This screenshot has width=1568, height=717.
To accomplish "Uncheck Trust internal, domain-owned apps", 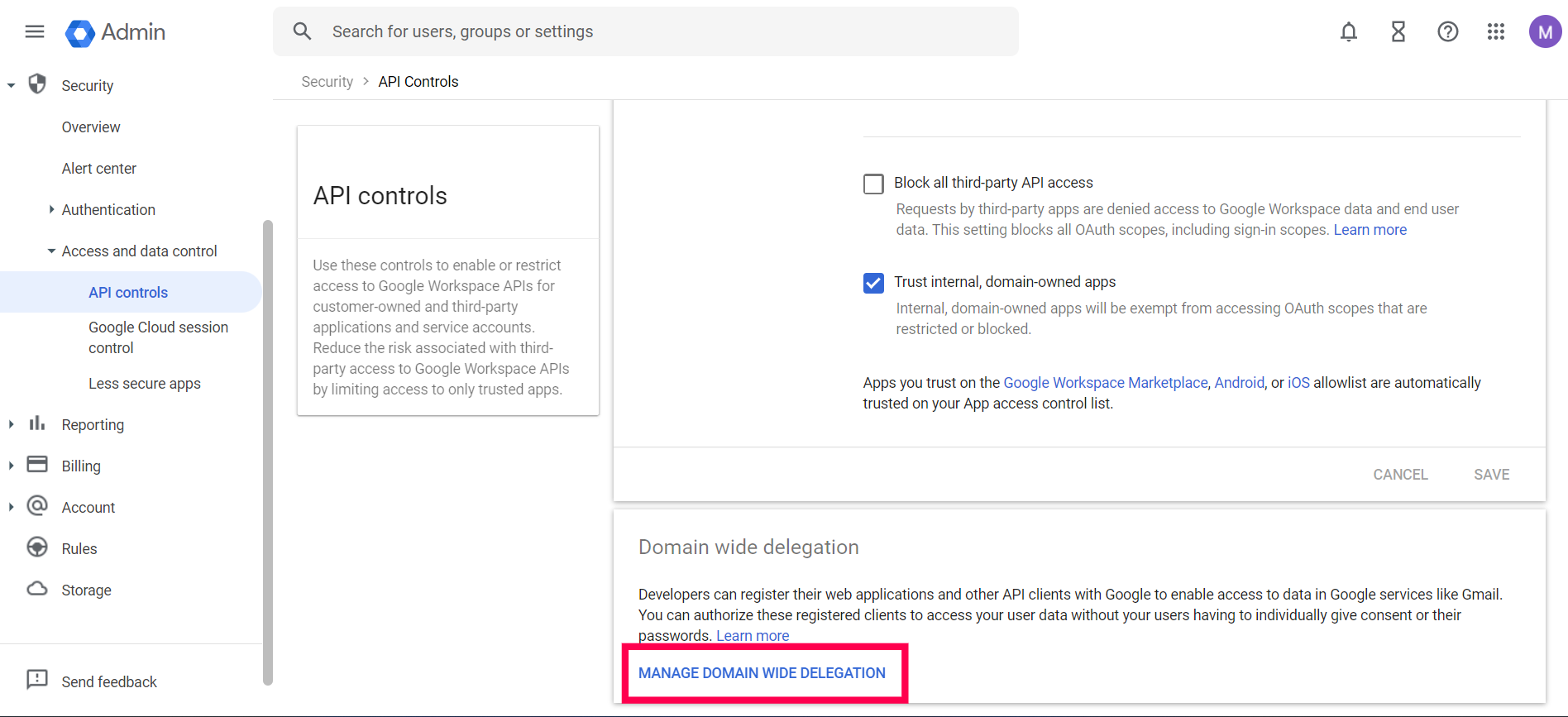I will pyautogui.click(x=873, y=283).
